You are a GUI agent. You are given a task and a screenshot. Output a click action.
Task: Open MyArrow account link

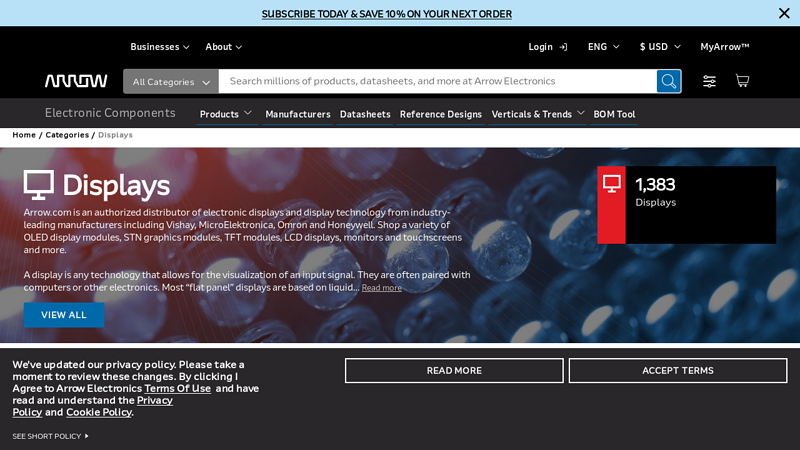(724, 47)
